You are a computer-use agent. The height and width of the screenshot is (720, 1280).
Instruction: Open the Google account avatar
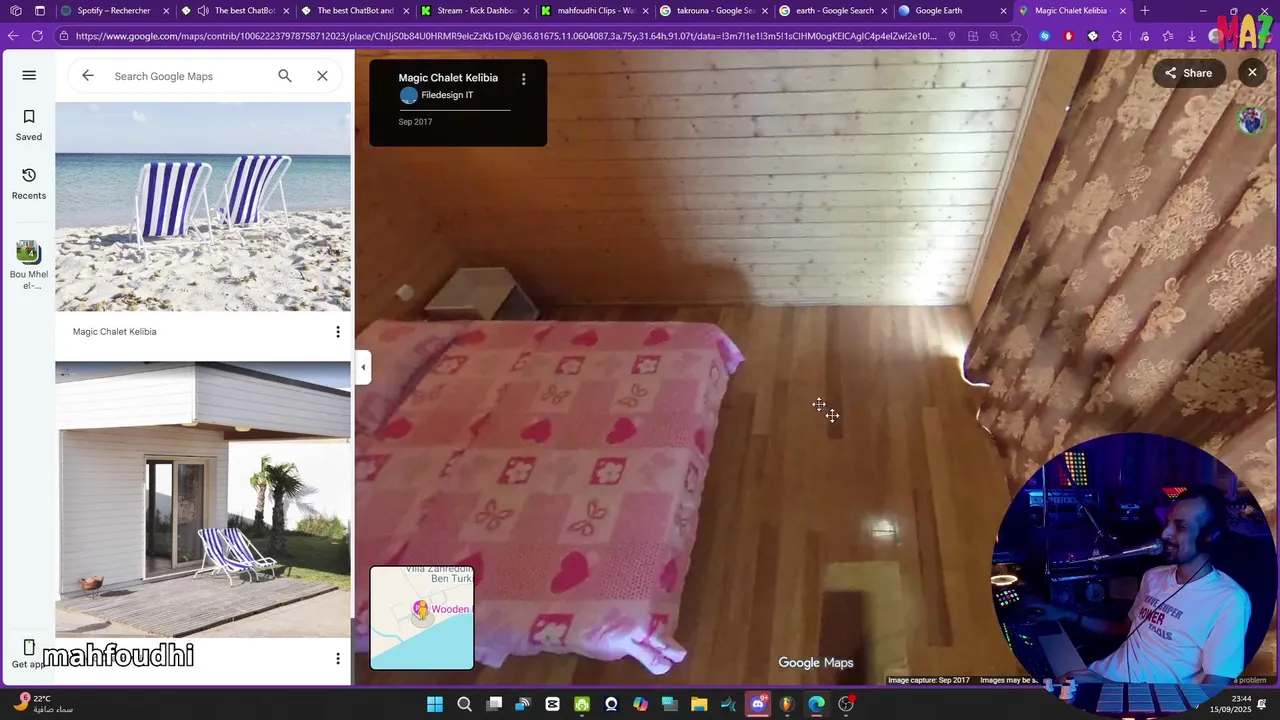click(1250, 119)
